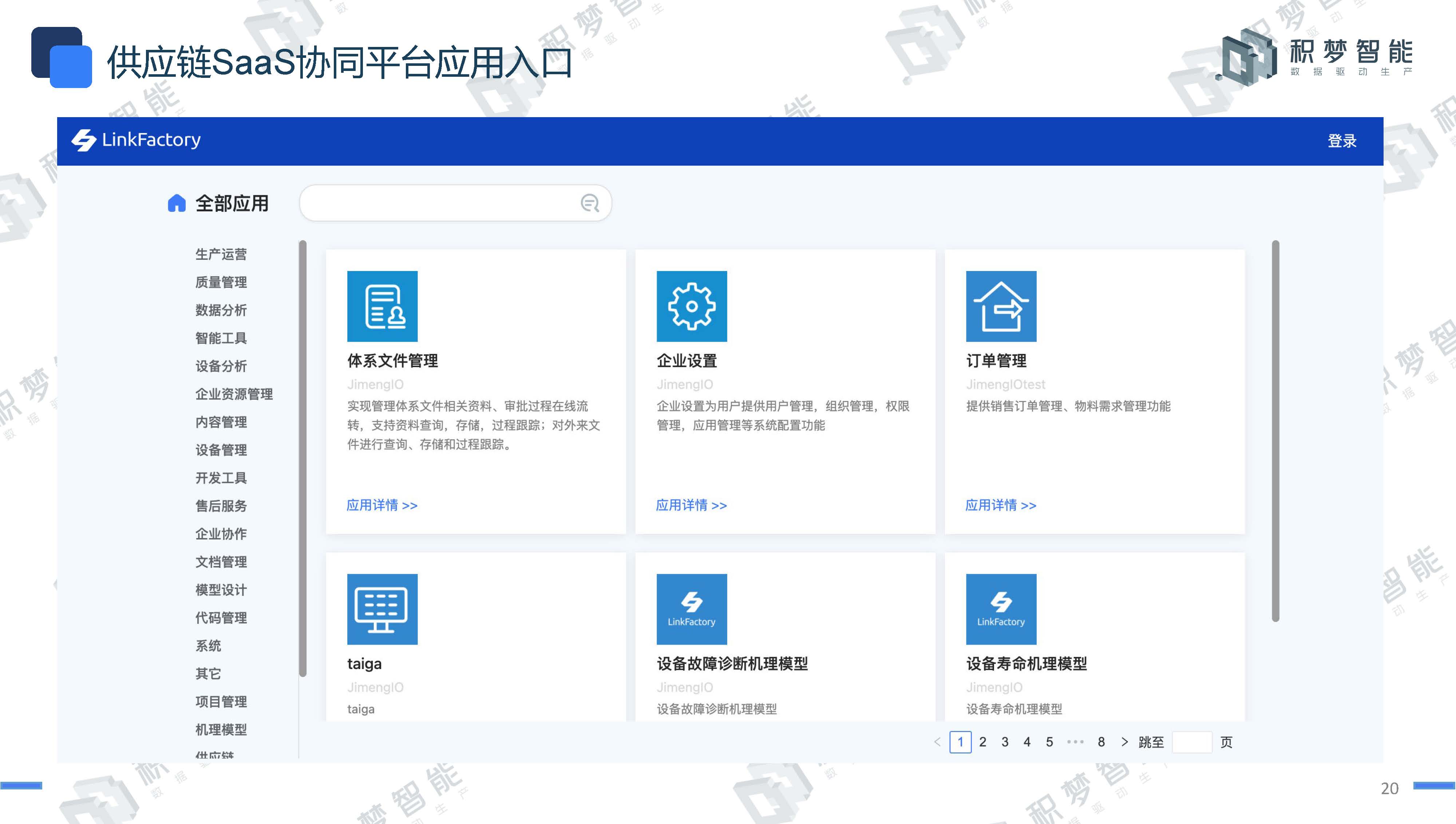This screenshot has height=824, width=1456.
Task: Click the taiga app title
Action: (364, 664)
